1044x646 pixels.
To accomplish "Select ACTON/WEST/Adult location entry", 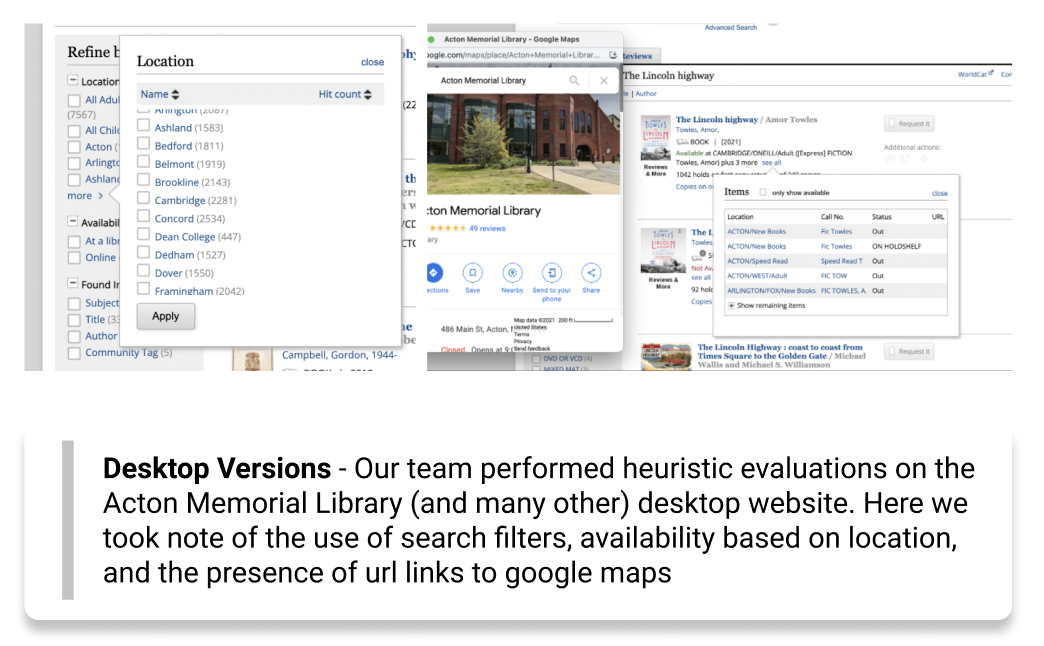I will pyautogui.click(x=757, y=276).
